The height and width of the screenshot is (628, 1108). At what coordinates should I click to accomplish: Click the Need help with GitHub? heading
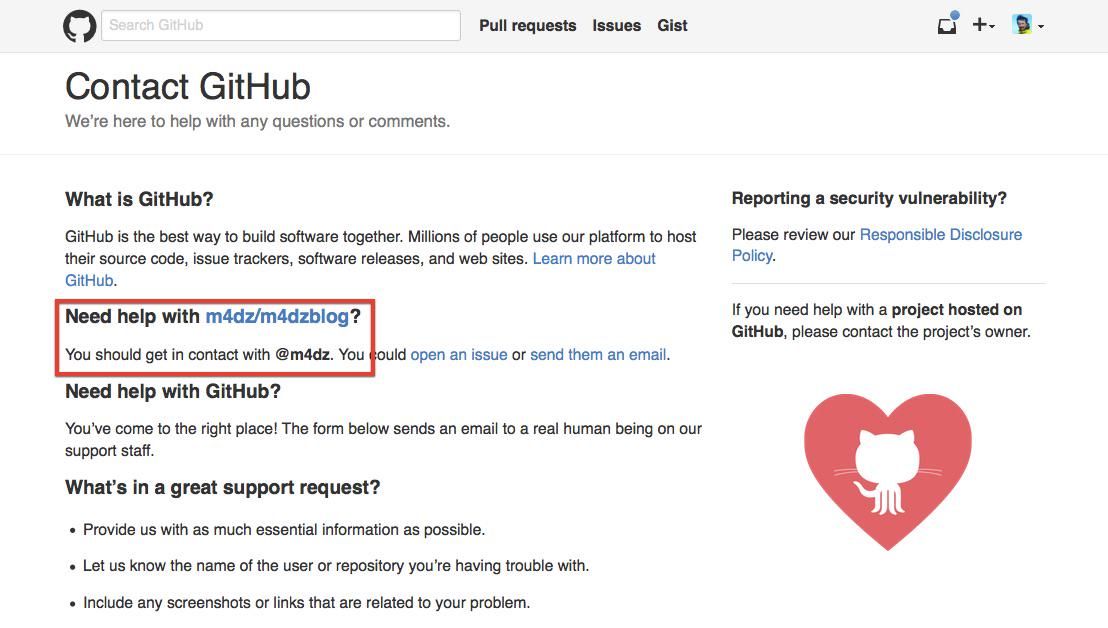point(173,391)
